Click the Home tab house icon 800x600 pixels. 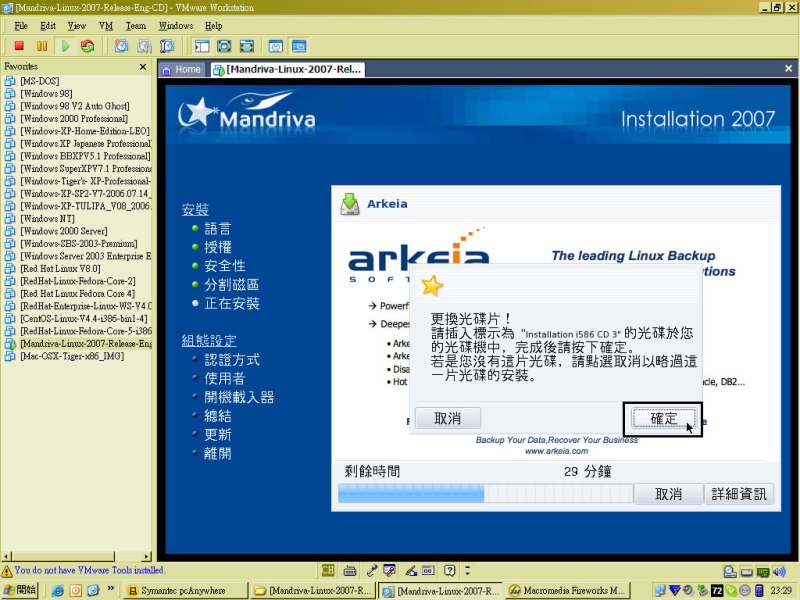coord(166,70)
